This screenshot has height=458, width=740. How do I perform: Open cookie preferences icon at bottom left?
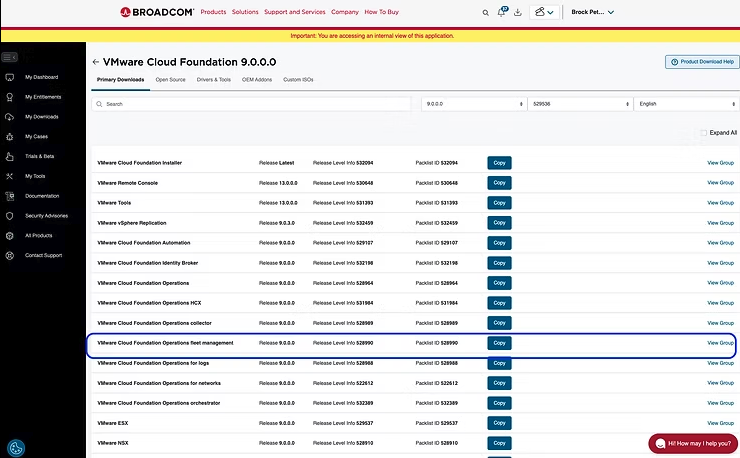coord(16,447)
